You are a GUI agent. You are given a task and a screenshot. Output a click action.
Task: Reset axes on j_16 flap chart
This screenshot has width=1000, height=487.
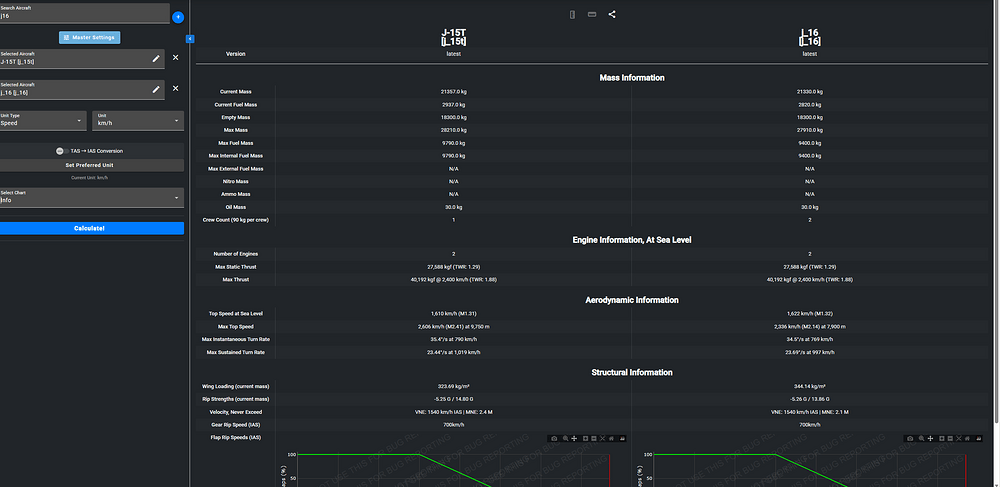pos(967,439)
